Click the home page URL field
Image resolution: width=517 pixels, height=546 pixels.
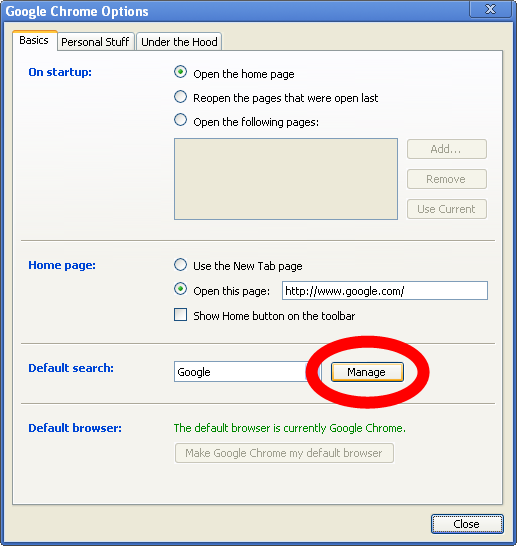385,290
